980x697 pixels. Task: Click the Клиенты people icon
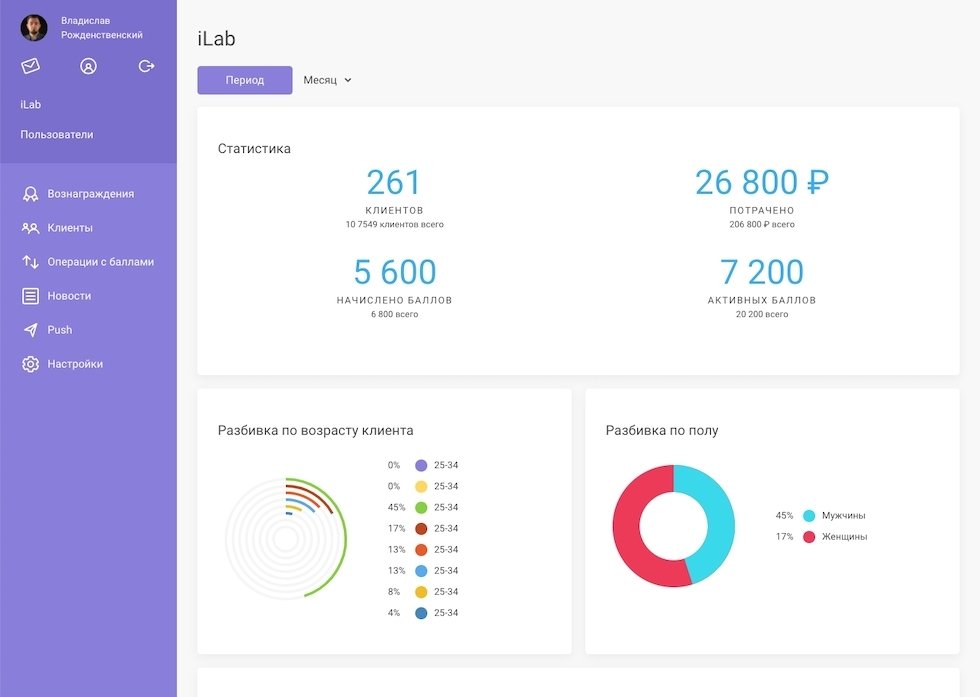[x=30, y=228]
